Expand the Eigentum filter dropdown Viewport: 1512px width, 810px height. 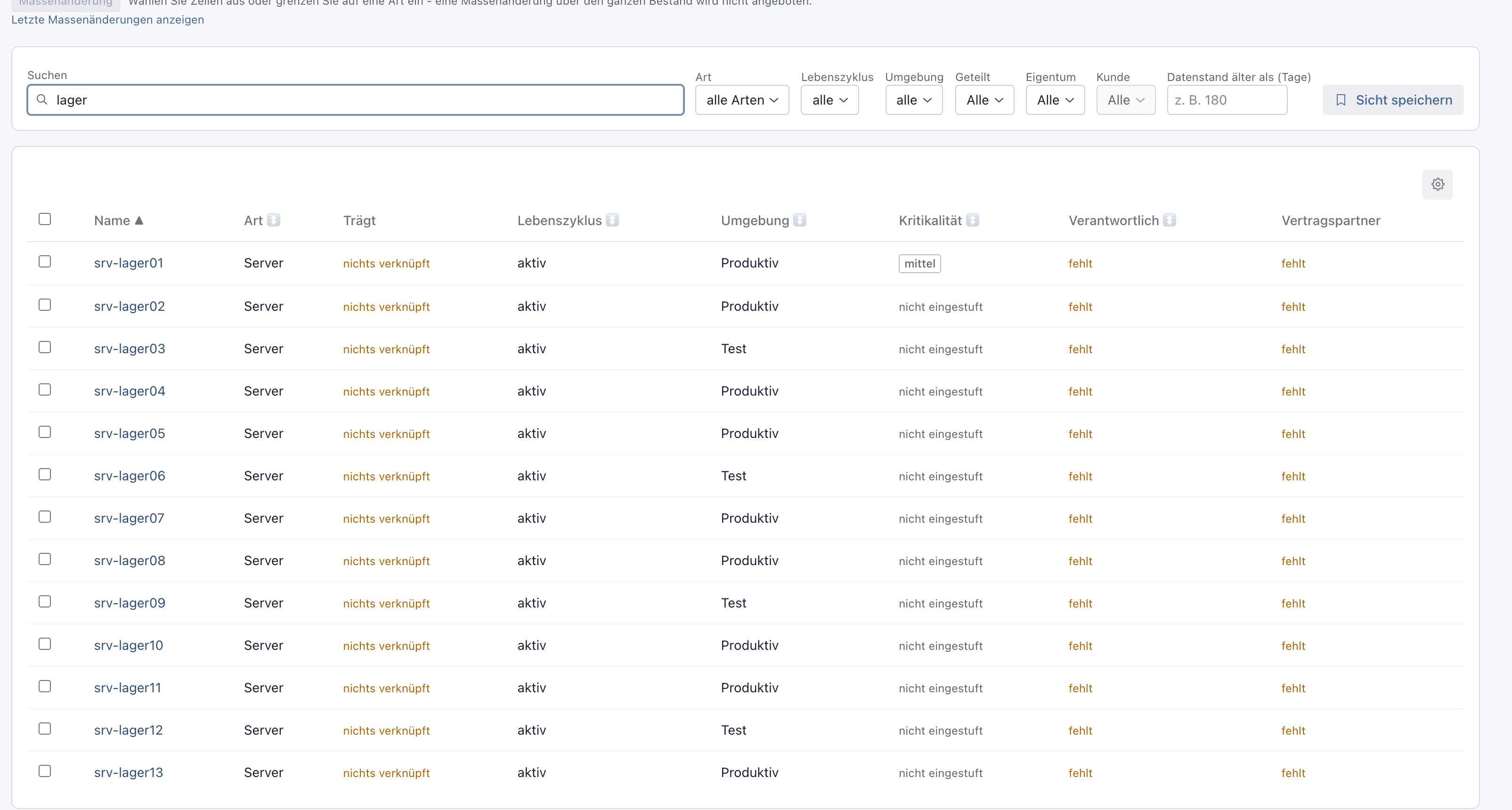click(x=1055, y=100)
